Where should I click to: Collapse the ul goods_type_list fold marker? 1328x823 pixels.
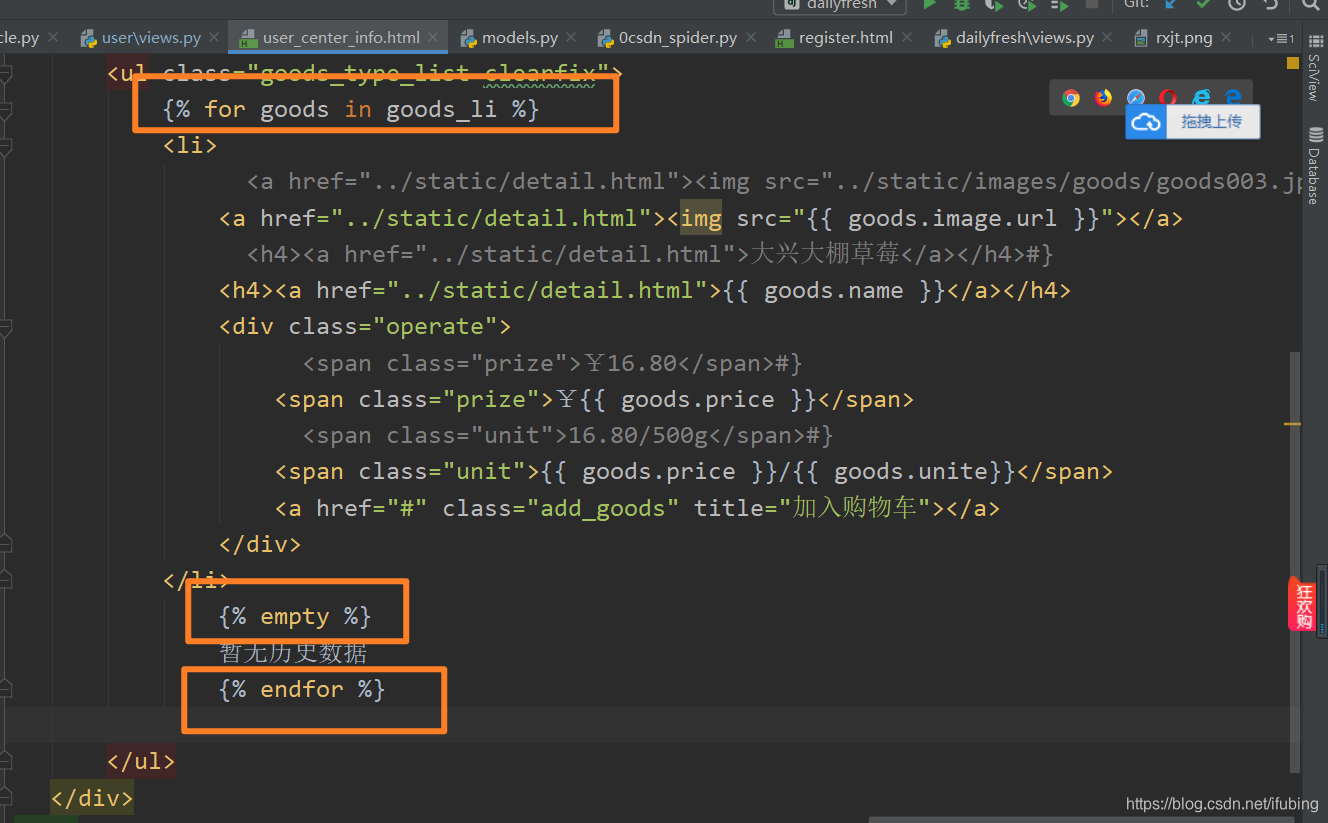point(5,73)
